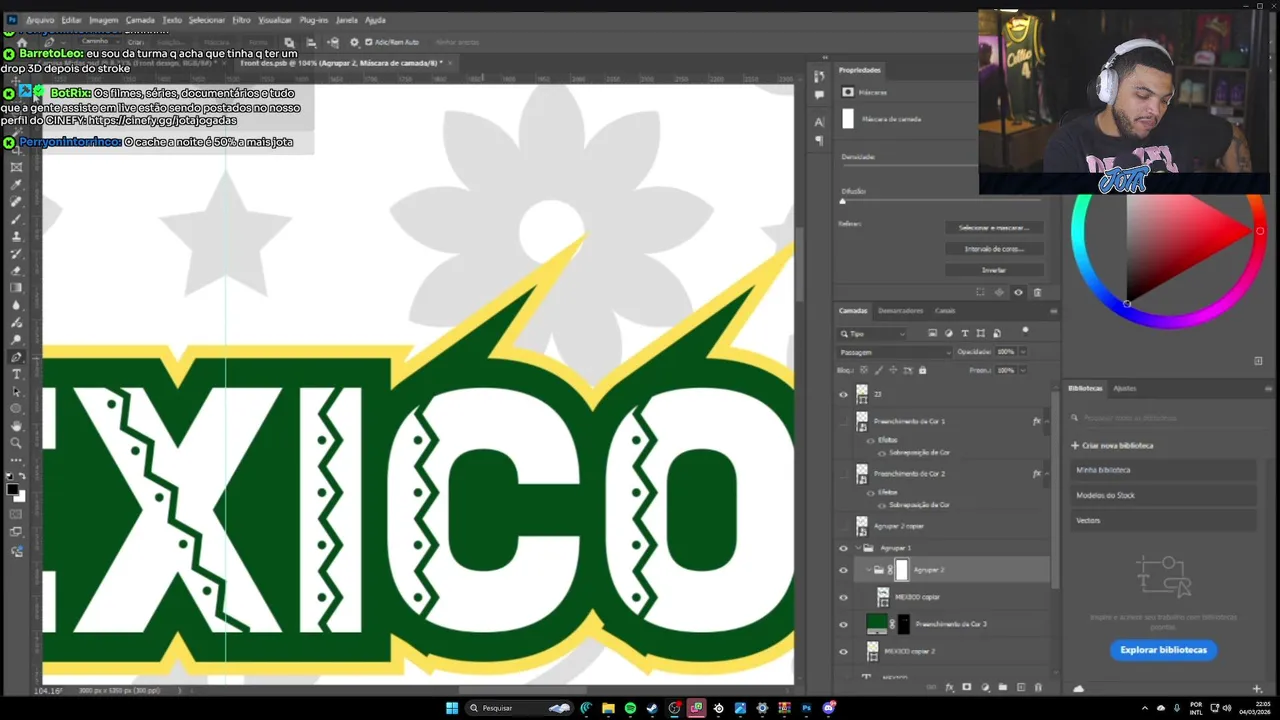Show the Agrupar 2 copiar layer
The width and height of the screenshot is (1280, 720).
843,525
